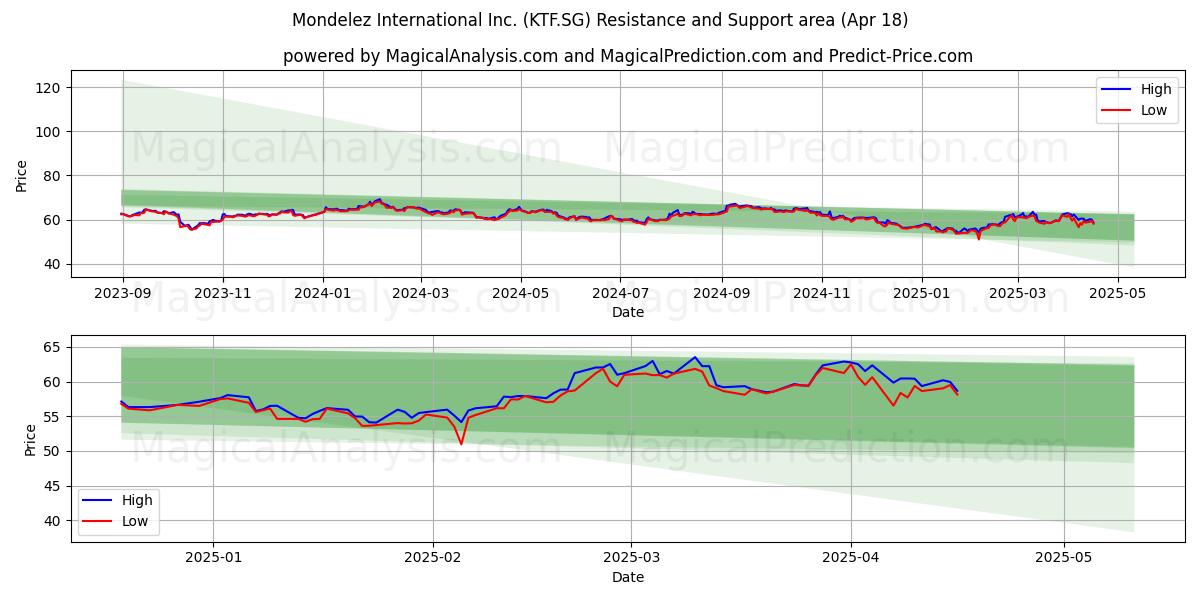This screenshot has height=600, width=1200.
Task: Click the red line swatch in the upper chart legend
Action: pos(1117,111)
